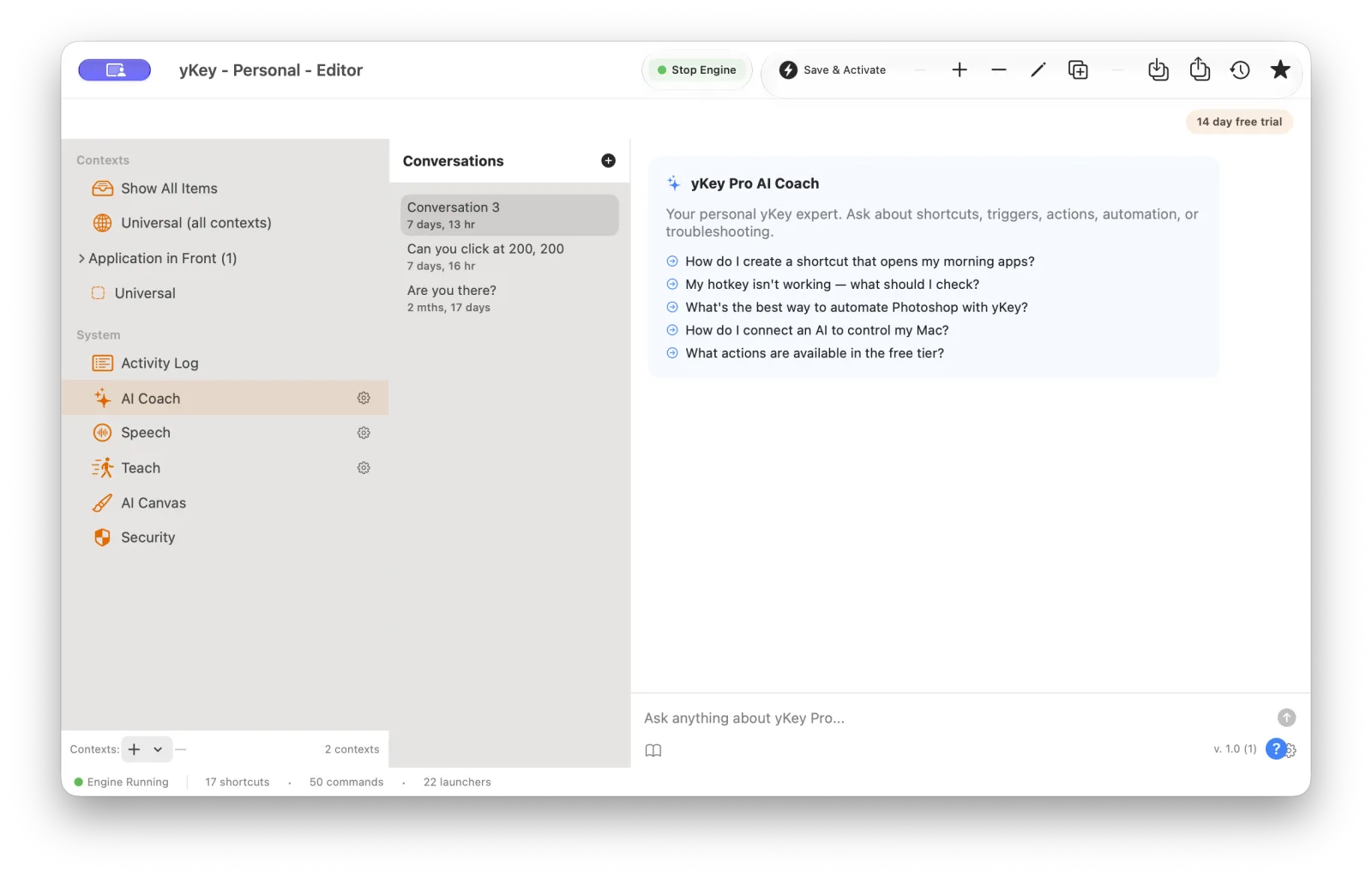Add a context with the Contexts plus button
The image size is (1372, 877).
[x=134, y=749]
